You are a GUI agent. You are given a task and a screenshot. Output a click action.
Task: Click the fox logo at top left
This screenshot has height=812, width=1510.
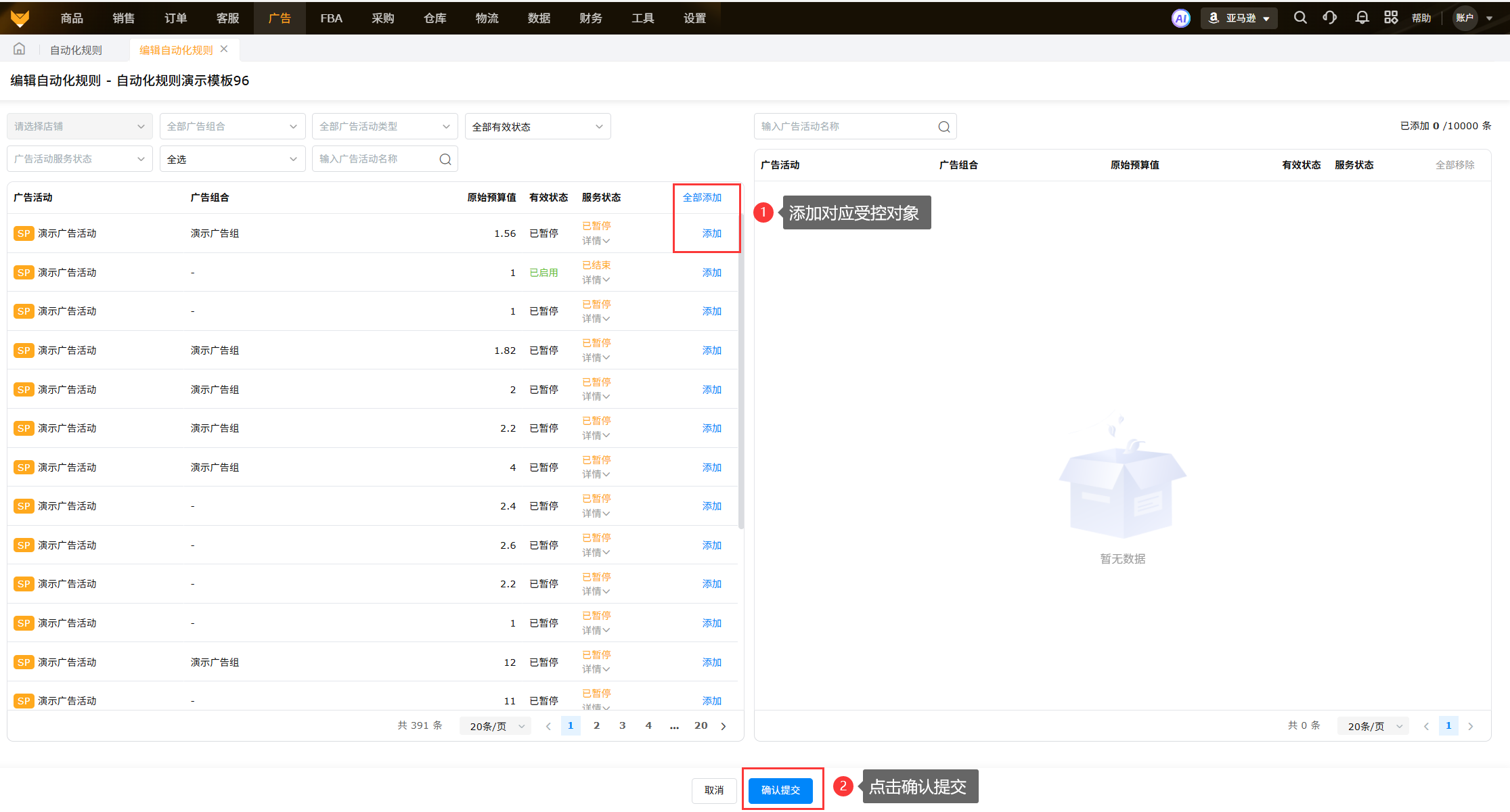coord(20,18)
